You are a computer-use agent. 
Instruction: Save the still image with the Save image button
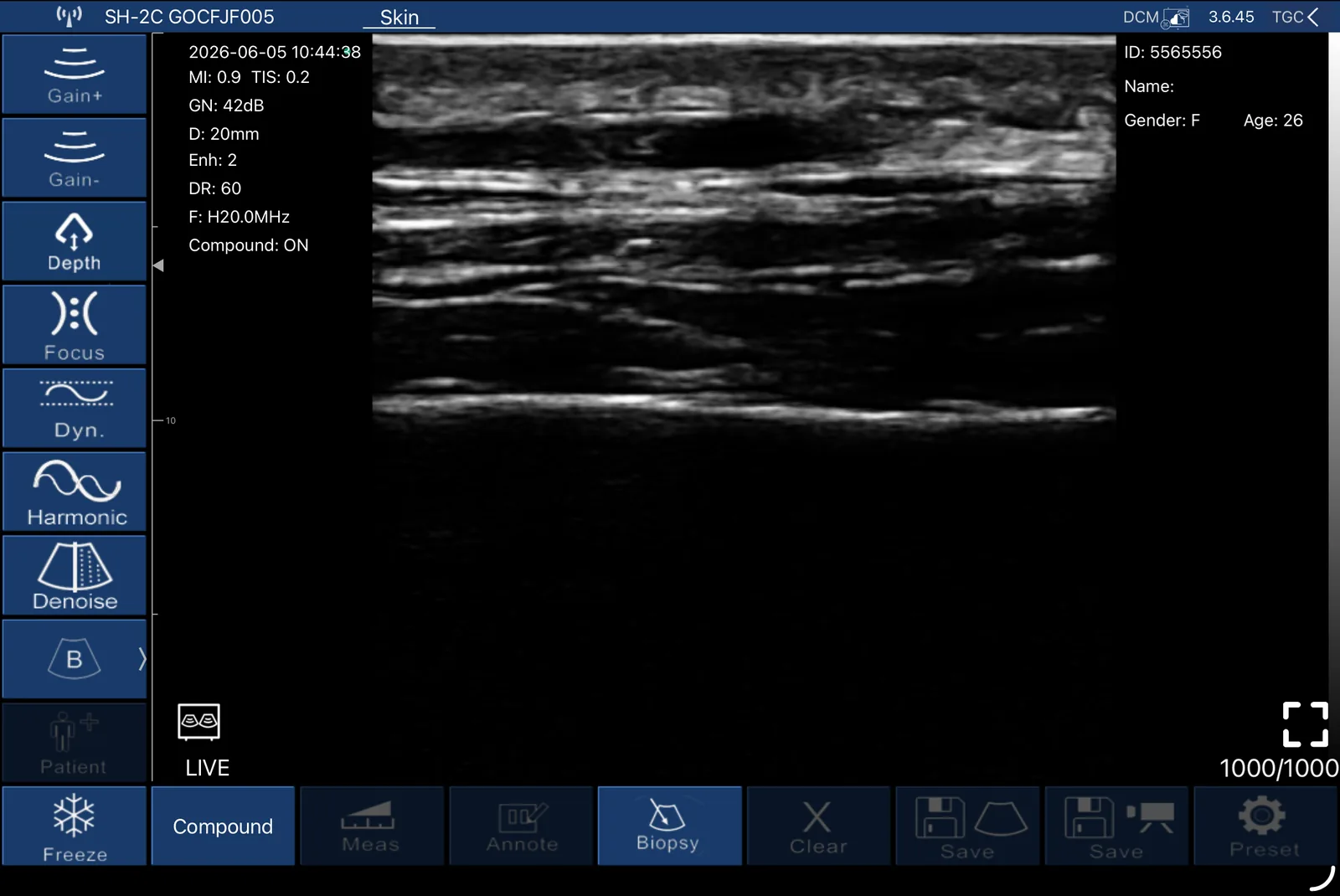tap(967, 826)
